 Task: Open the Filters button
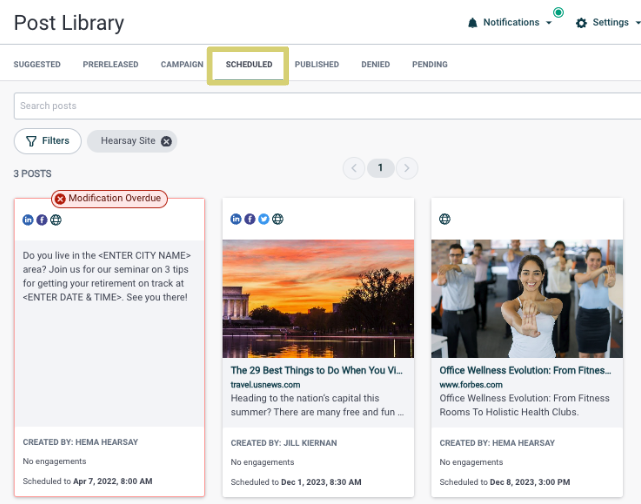pyautogui.click(x=47, y=141)
